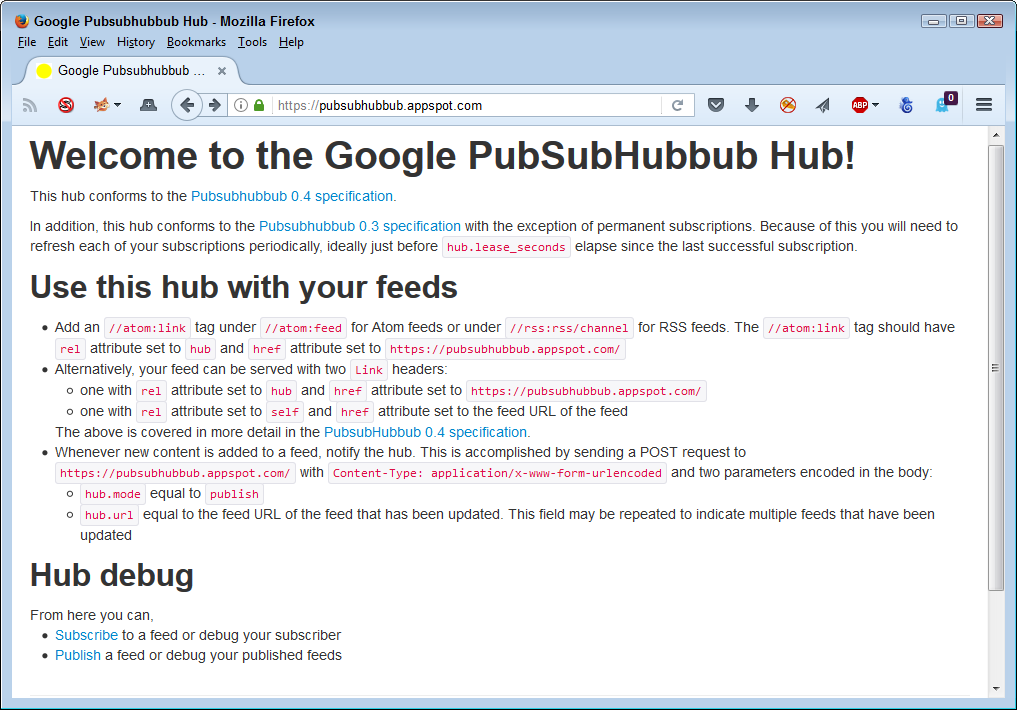Open the Edit menu
The height and width of the screenshot is (710, 1017).
pos(58,42)
